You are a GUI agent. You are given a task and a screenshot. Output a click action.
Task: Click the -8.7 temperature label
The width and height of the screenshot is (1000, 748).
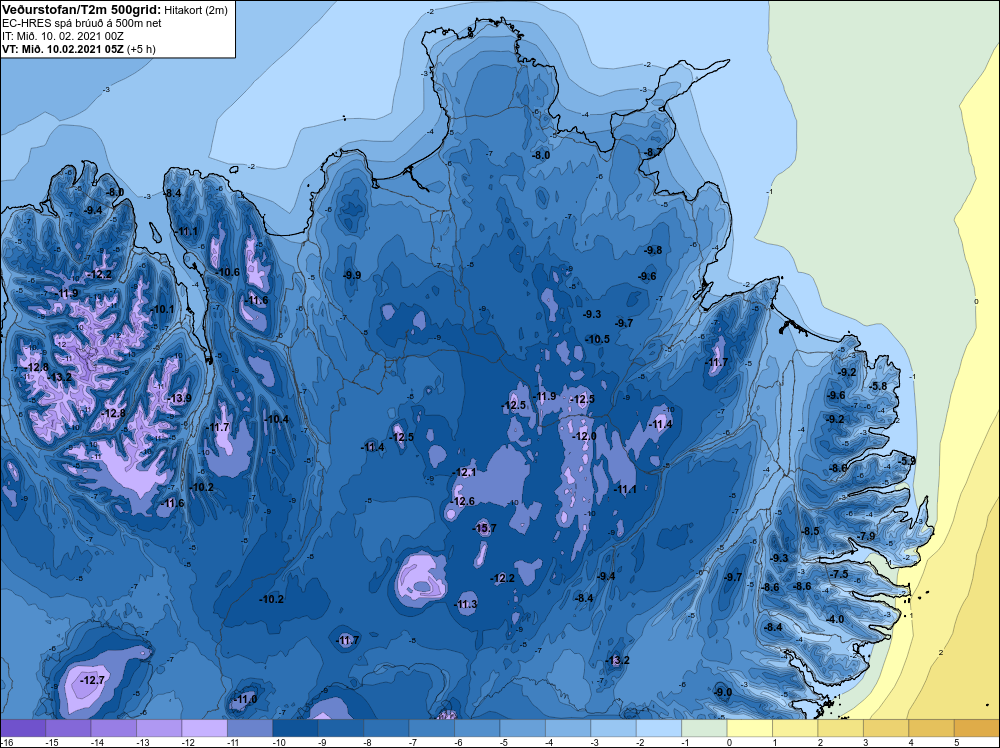pos(653,152)
